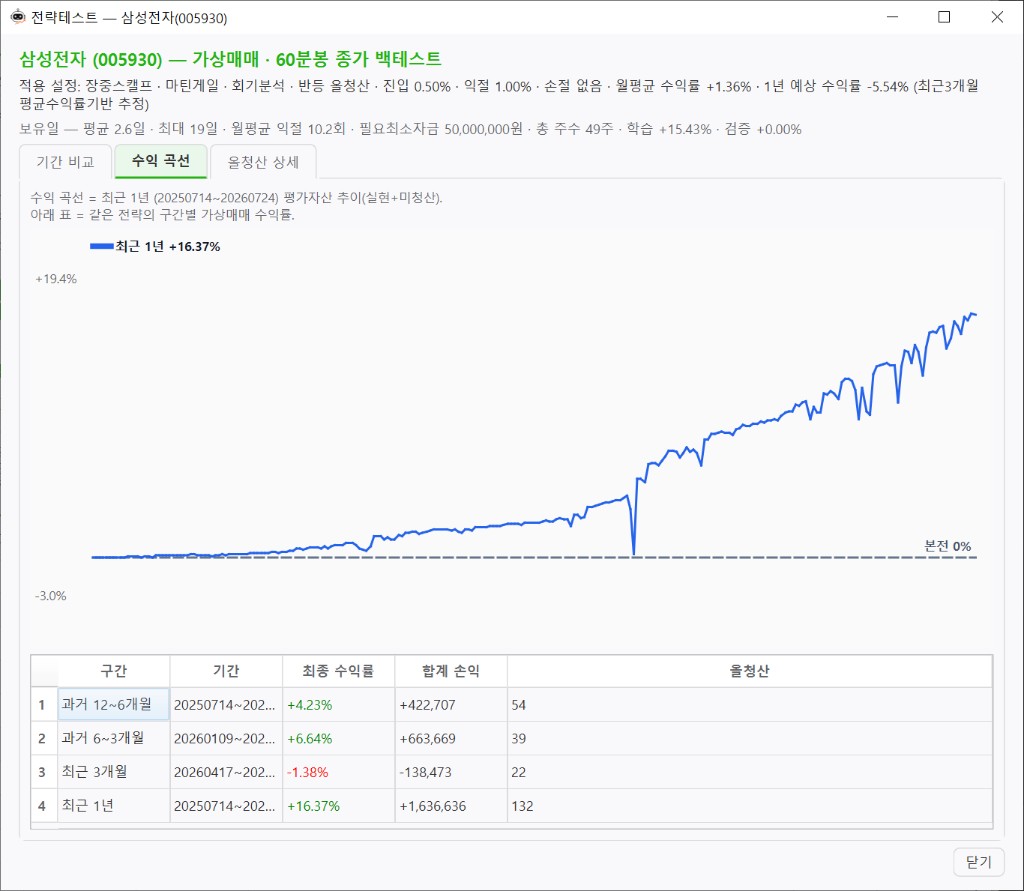The width and height of the screenshot is (1024, 891).
Task: Click the 과거 6~3개월 cell
Action: [x=114, y=738]
